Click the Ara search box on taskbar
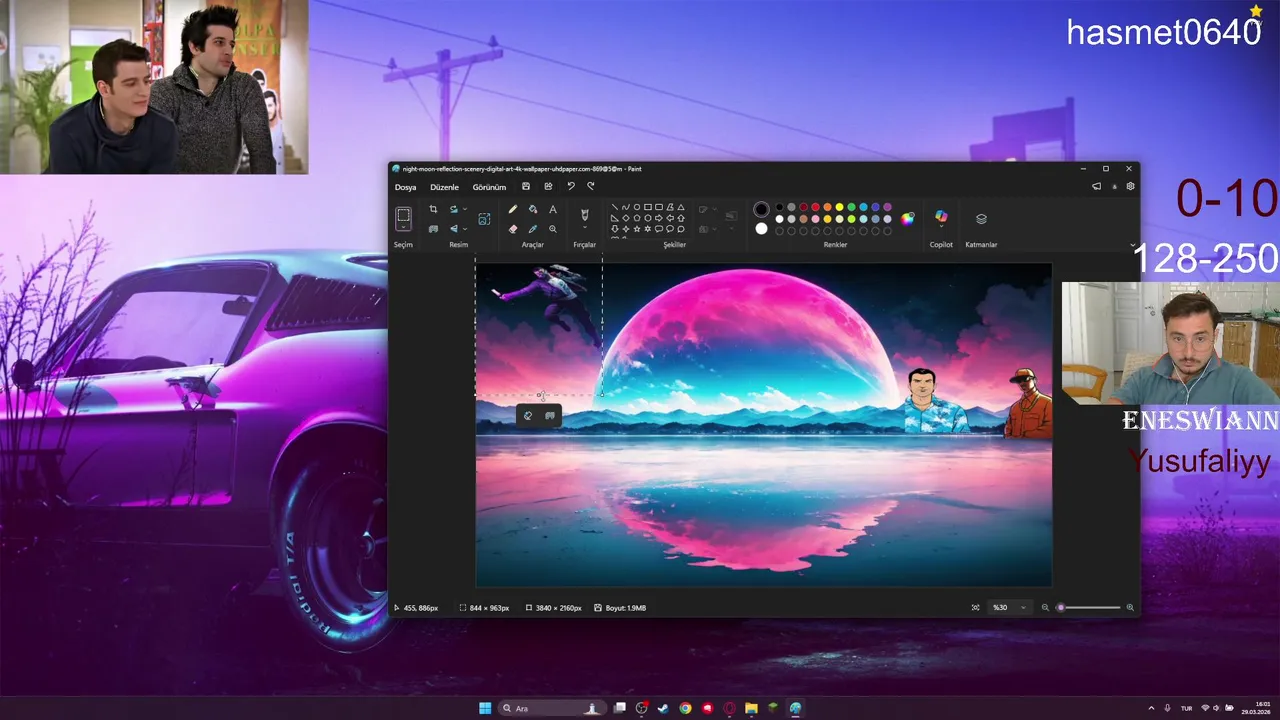 pyautogui.click(x=553, y=708)
